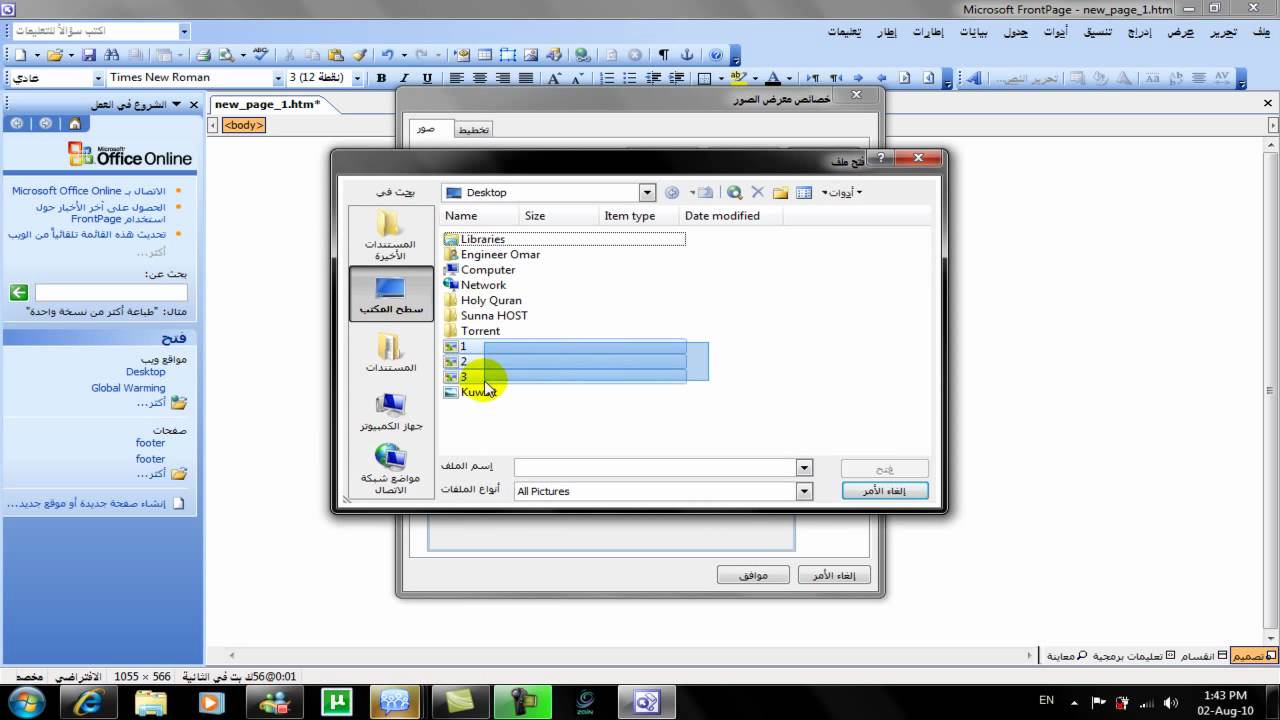This screenshot has height=720, width=1280.
Task: Click the Open folder toolbar icon
Action: pos(54,55)
